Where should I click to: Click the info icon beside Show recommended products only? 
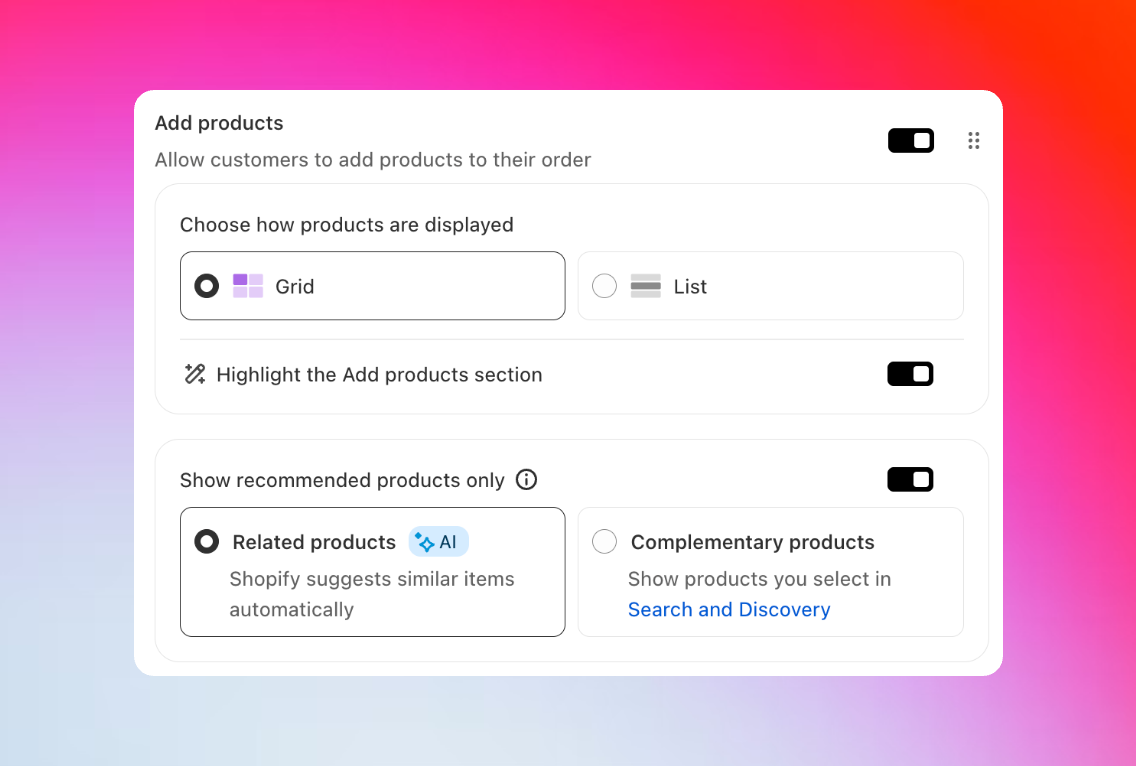[526, 480]
